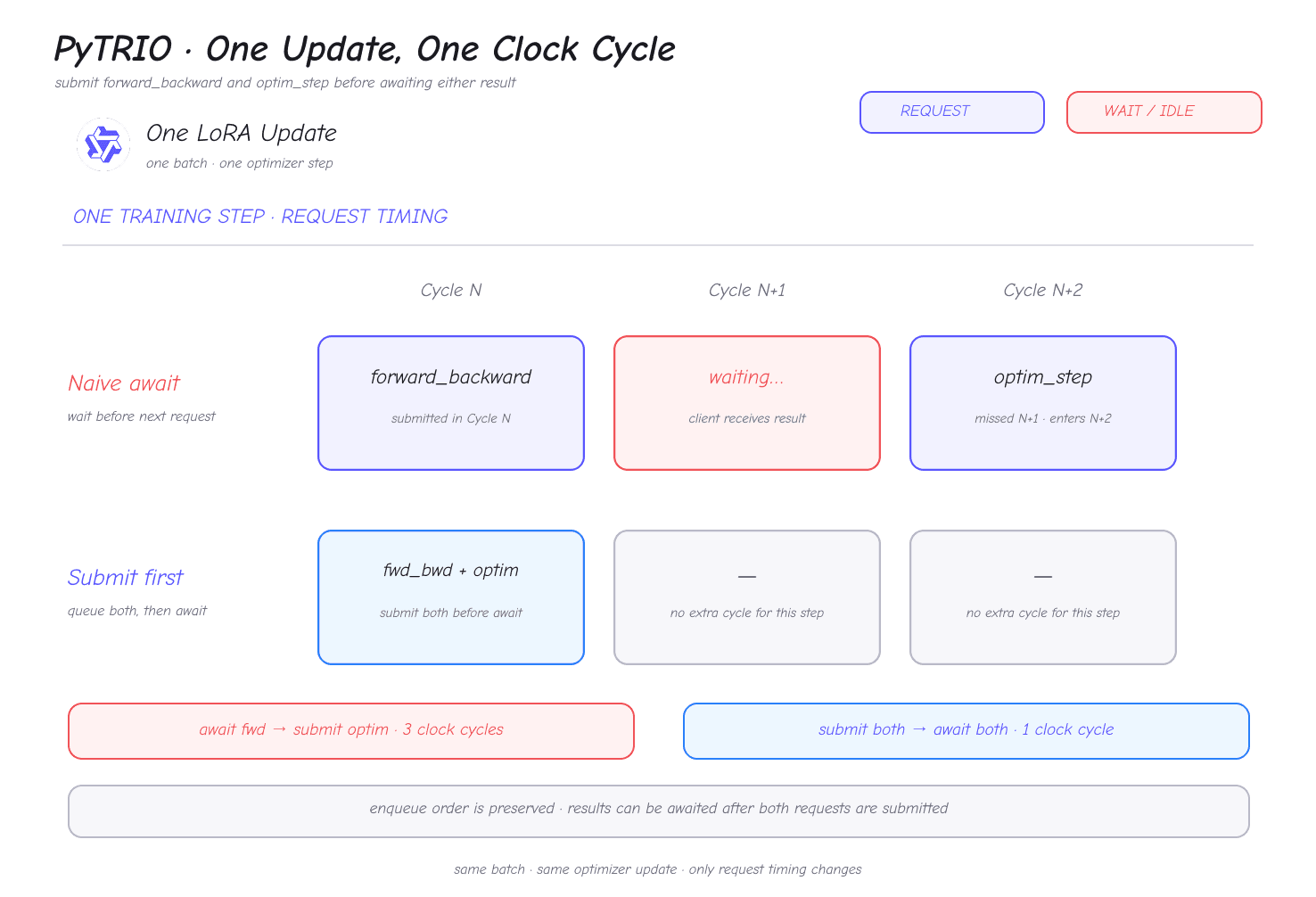This screenshot has width=1316, height=897.
Task: Select the WAIT / IDLE legend badge
Action: (x=1164, y=112)
